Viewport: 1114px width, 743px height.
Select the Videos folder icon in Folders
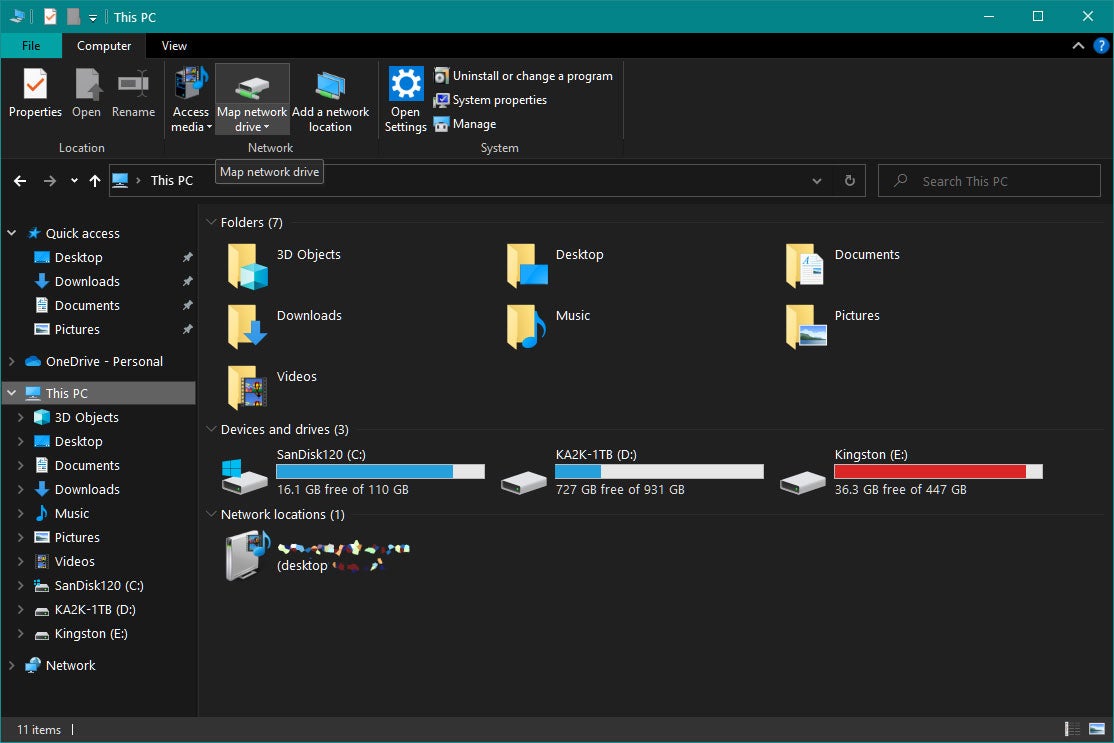pos(247,388)
